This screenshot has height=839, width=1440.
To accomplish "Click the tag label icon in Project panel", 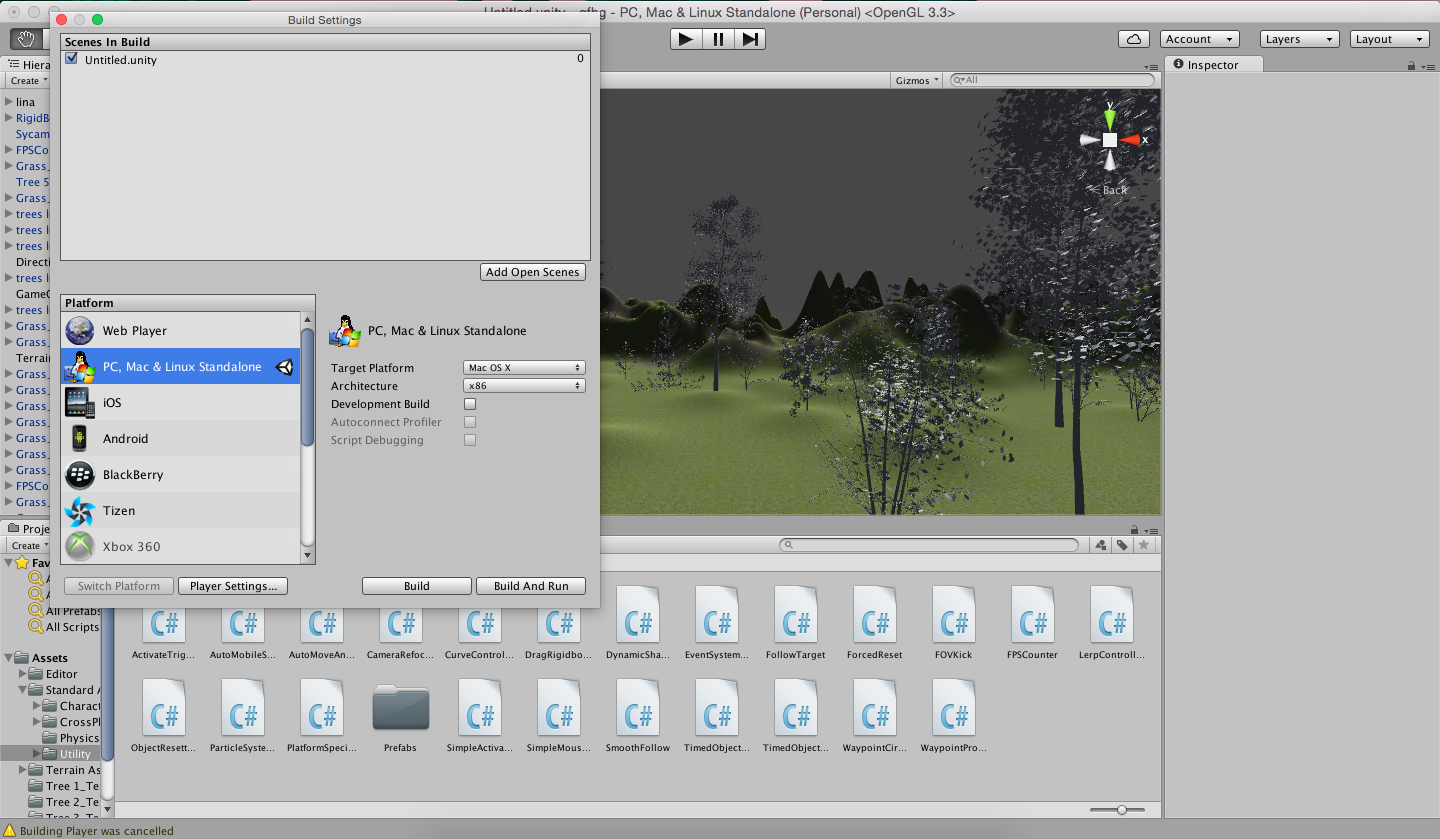I will click(x=1121, y=544).
